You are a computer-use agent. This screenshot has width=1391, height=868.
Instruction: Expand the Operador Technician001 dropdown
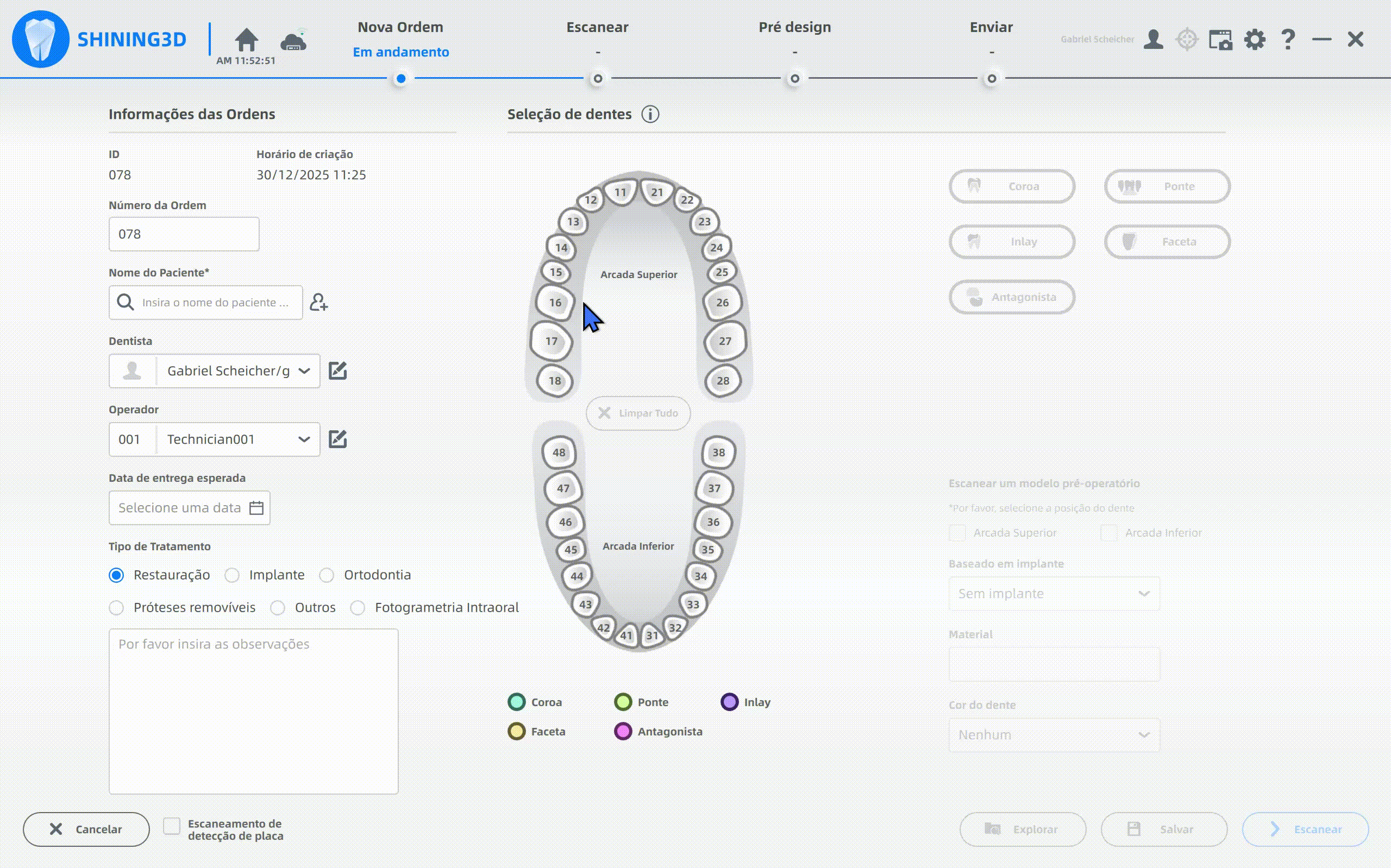pos(304,439)
